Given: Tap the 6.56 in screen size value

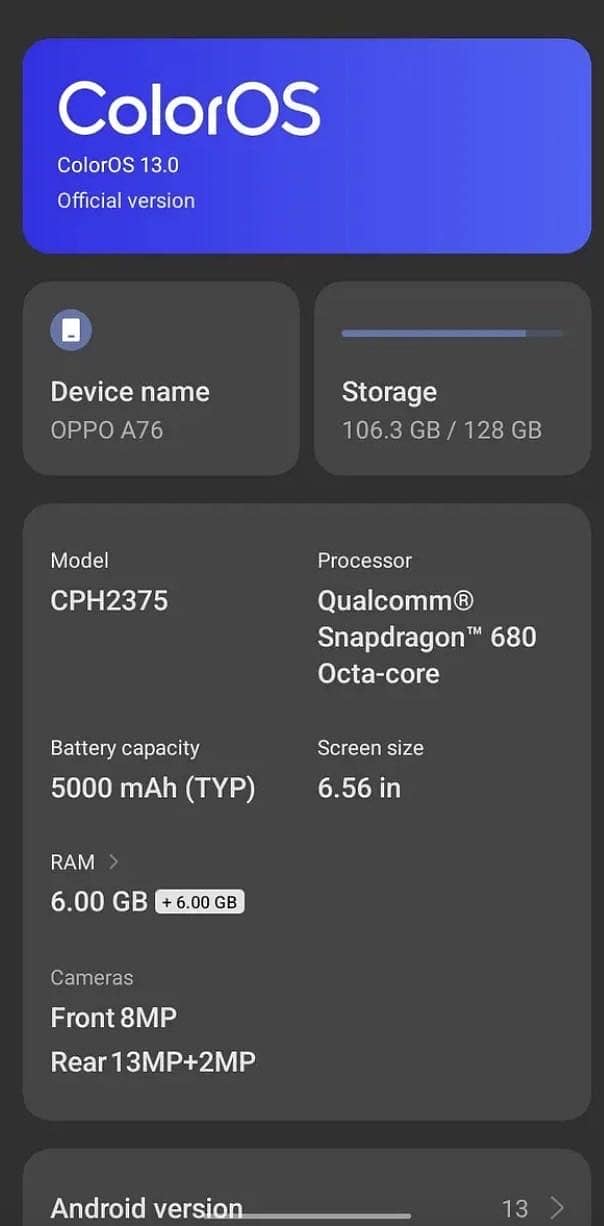Looking at the screenshot, I should tap(359, 788).
